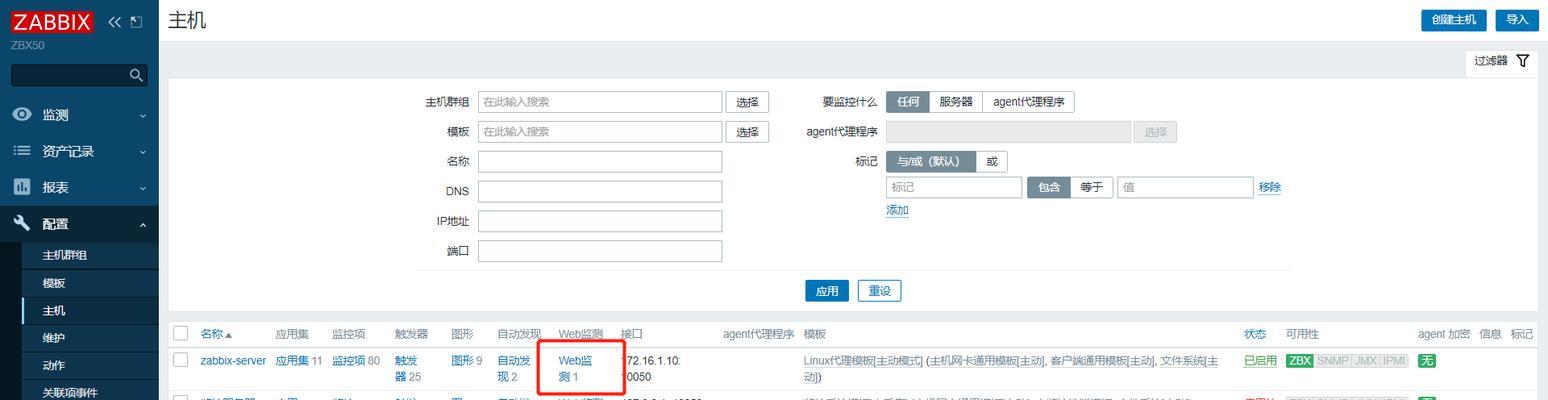The image size is (1548, 400).
Task: Click the wrench icon for 配置
Action: click(22, 224)
